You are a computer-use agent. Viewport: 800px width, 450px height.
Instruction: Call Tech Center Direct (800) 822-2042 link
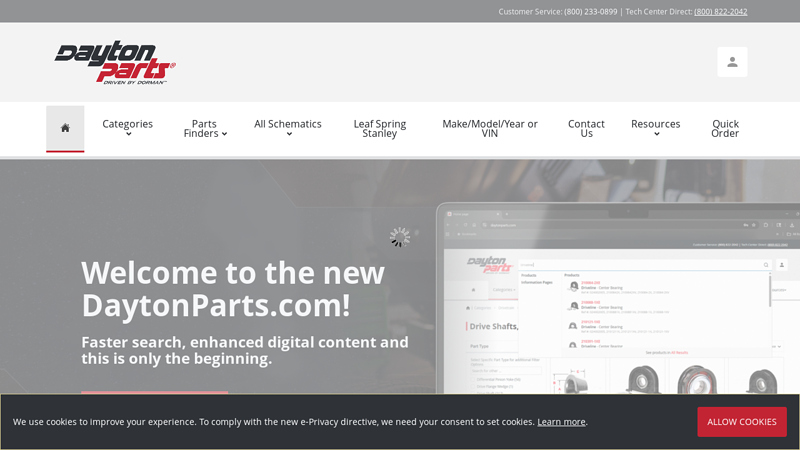(x=720, y=12)
